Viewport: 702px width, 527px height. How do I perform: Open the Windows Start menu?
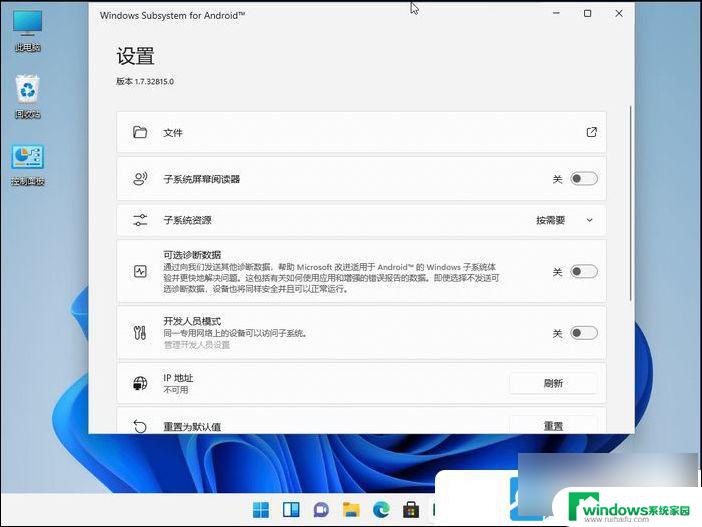tap(261, 510)
